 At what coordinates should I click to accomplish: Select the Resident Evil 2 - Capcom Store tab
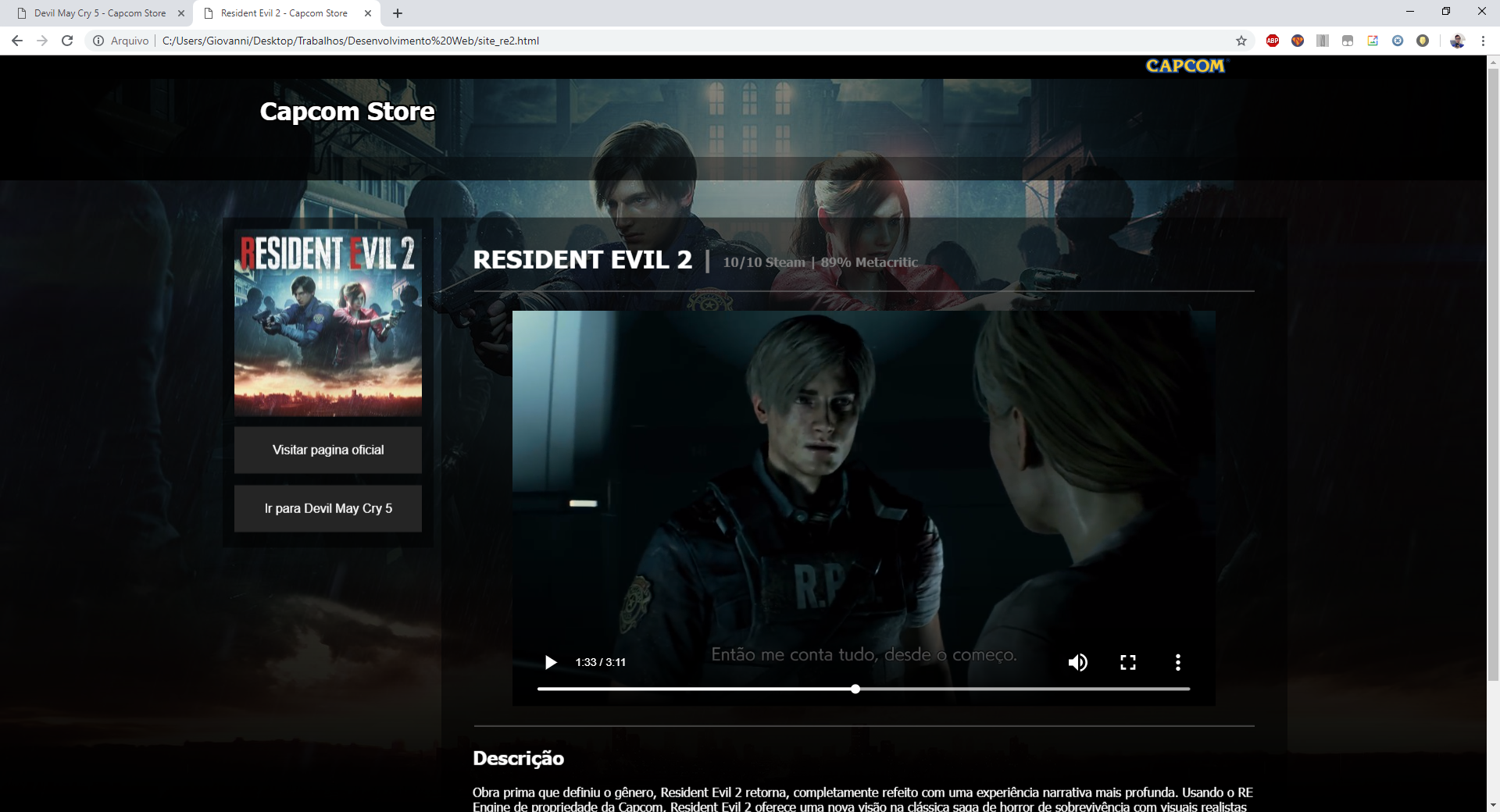click(x=284, y=13)
